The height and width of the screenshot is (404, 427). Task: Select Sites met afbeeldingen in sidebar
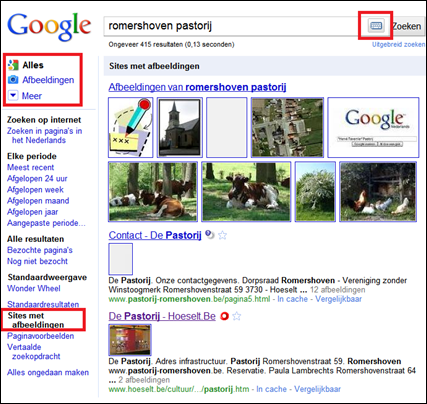(x=36, y=320)
